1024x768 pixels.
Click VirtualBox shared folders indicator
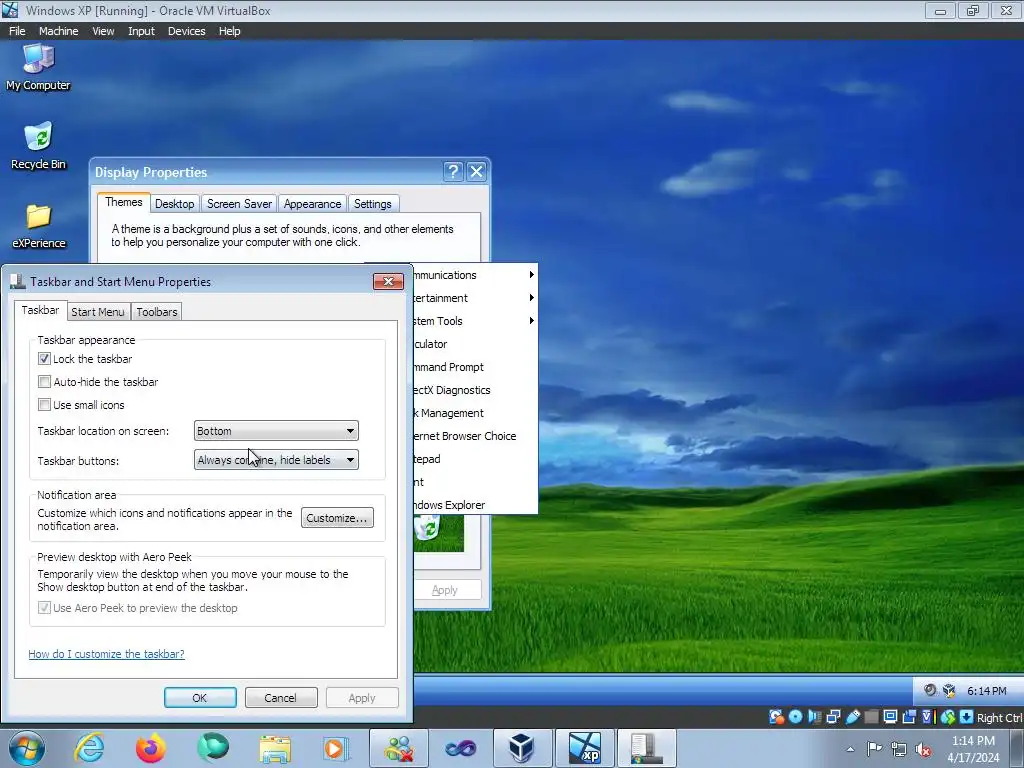point(872,717)
